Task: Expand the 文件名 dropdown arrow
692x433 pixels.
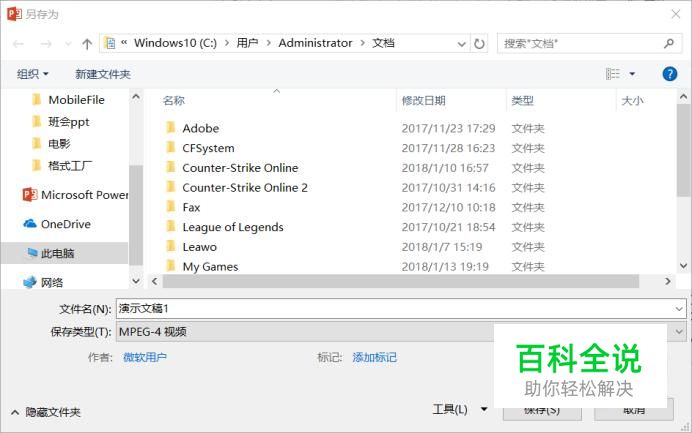Action: coord(679,309)
